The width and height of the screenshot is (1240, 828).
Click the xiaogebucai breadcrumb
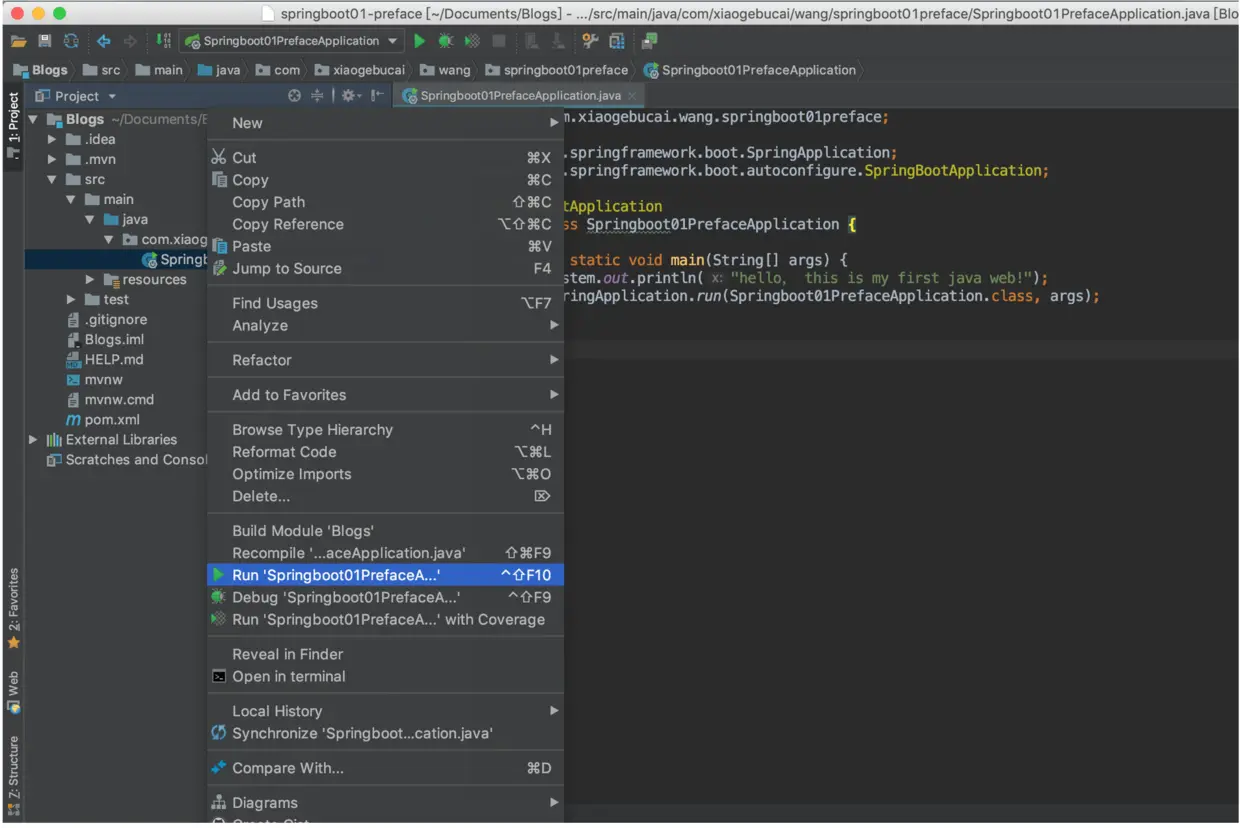pyautogui.click(x=359, y=70)
